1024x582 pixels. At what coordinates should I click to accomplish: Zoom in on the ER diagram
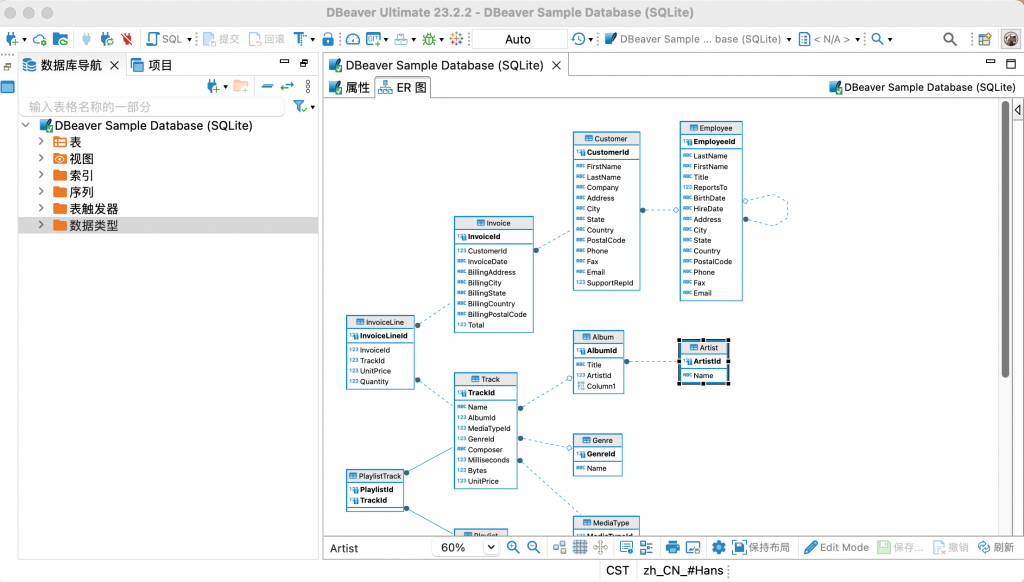[x=513, y=547]
